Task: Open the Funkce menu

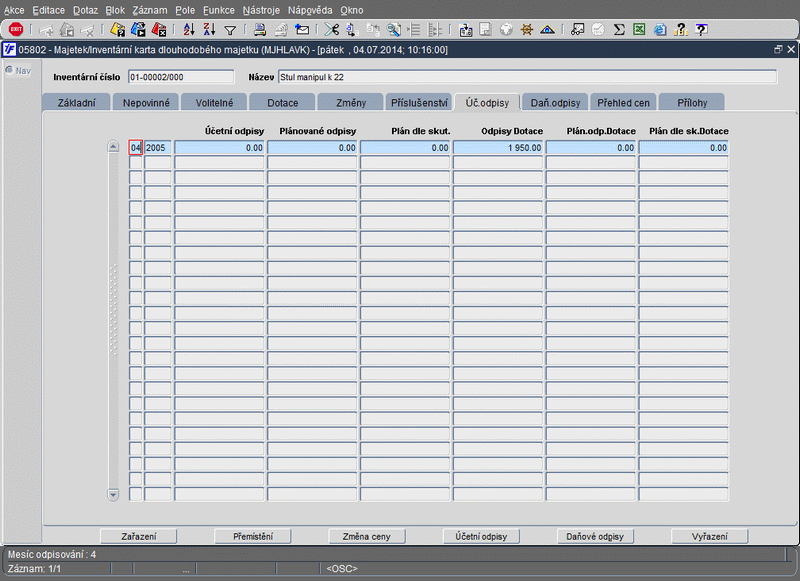Action: coord(219,10)
